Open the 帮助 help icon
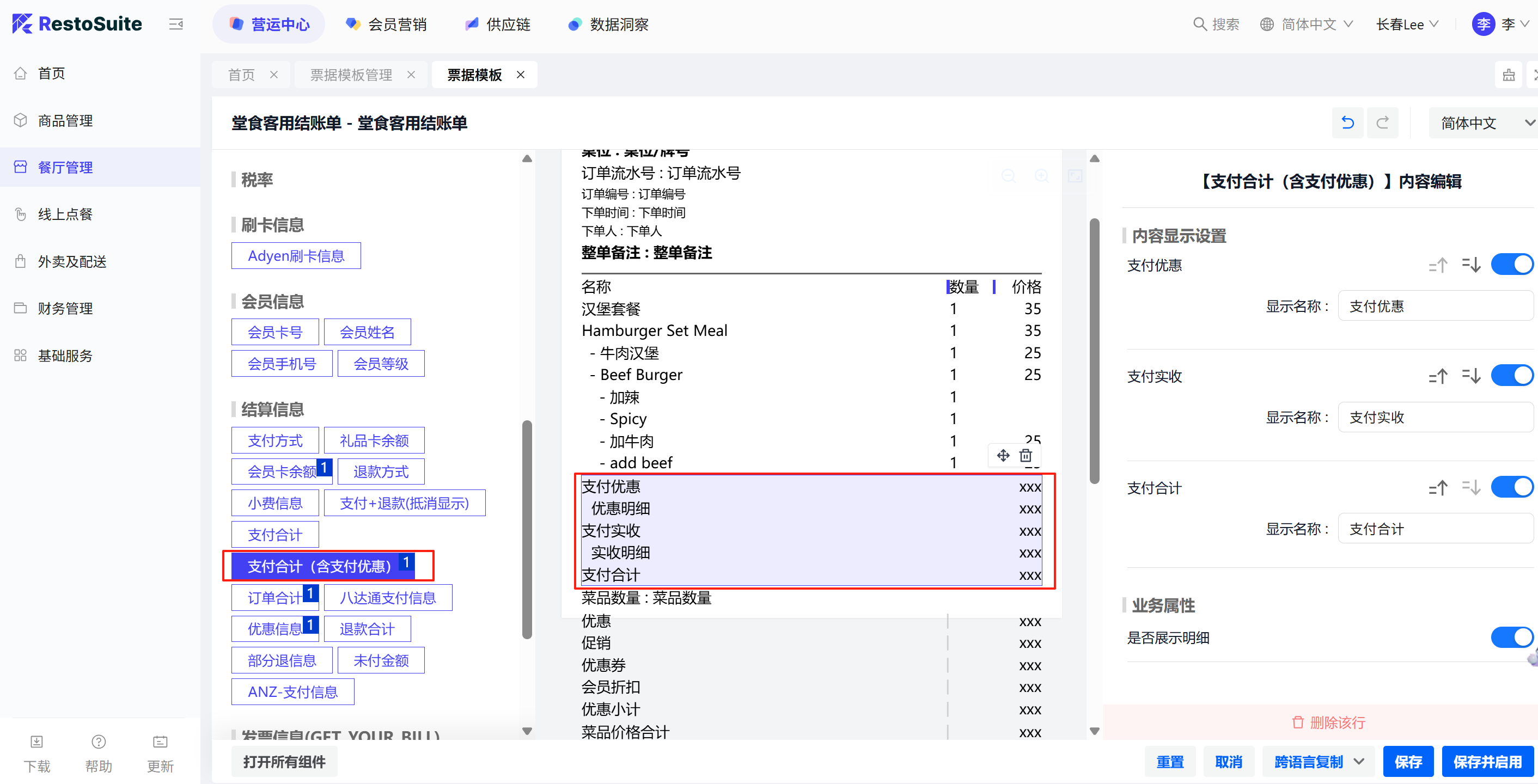Viewport: 1538px width, 784px height. tap(99, 742)
